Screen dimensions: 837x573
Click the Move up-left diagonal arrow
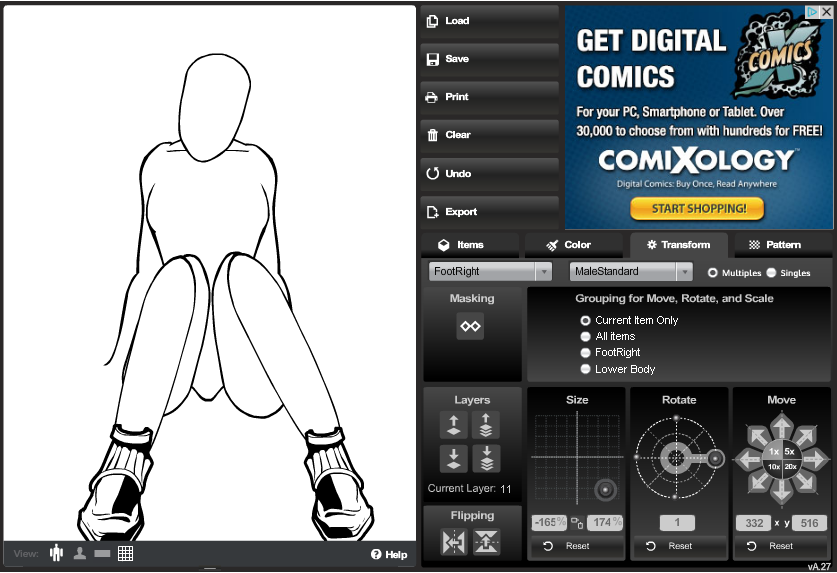coord(759,436)
